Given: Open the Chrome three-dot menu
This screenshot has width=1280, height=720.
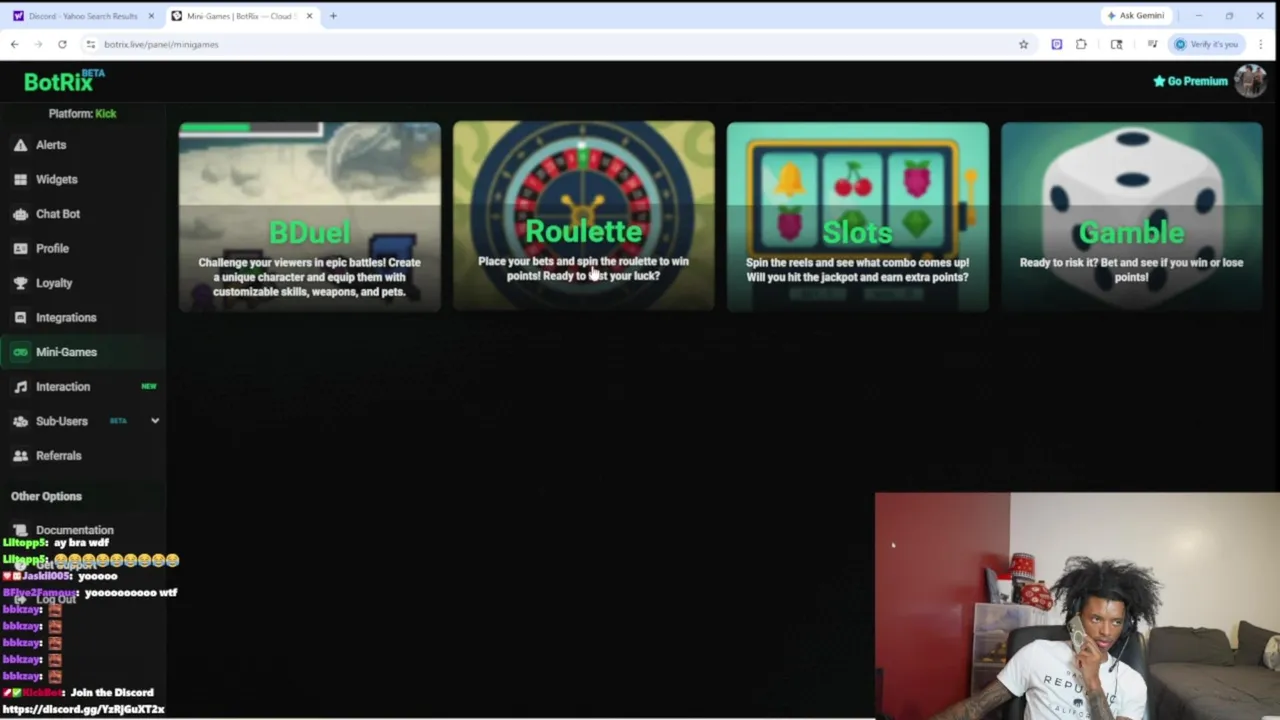Looking at the screenshot, I should pyautogui.click(x=1261, y=44).
